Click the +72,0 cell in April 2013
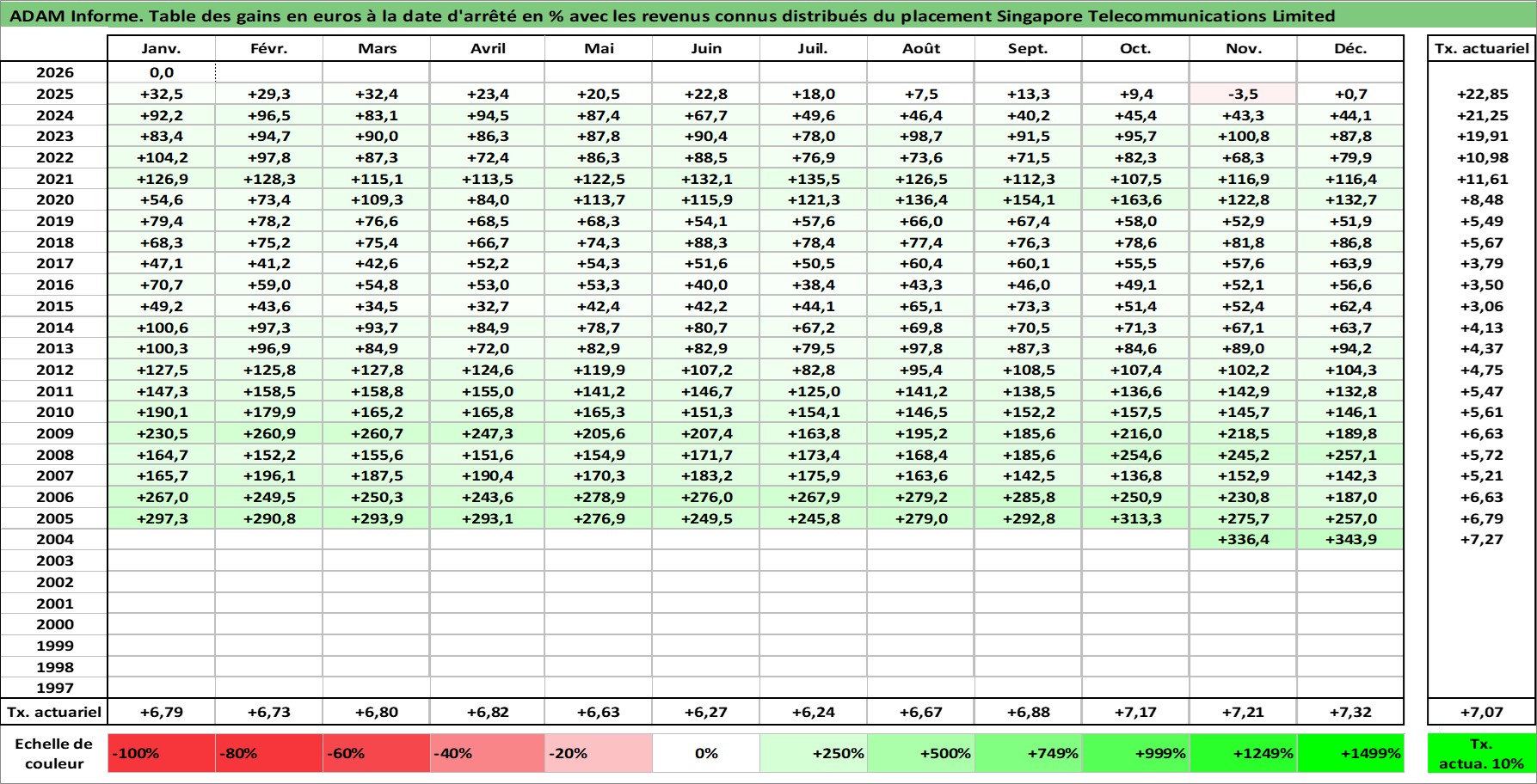The image size is (1537, 784). pos(488,349)
